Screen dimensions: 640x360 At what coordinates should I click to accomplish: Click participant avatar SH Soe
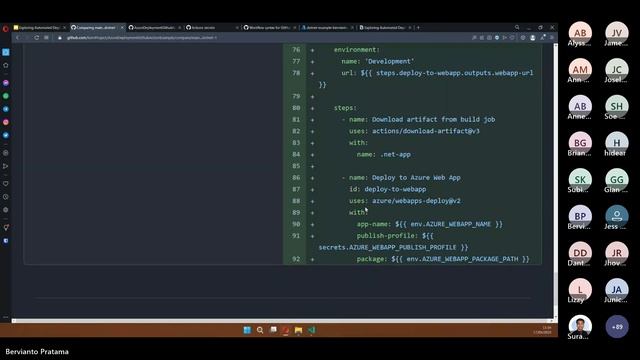617,107
